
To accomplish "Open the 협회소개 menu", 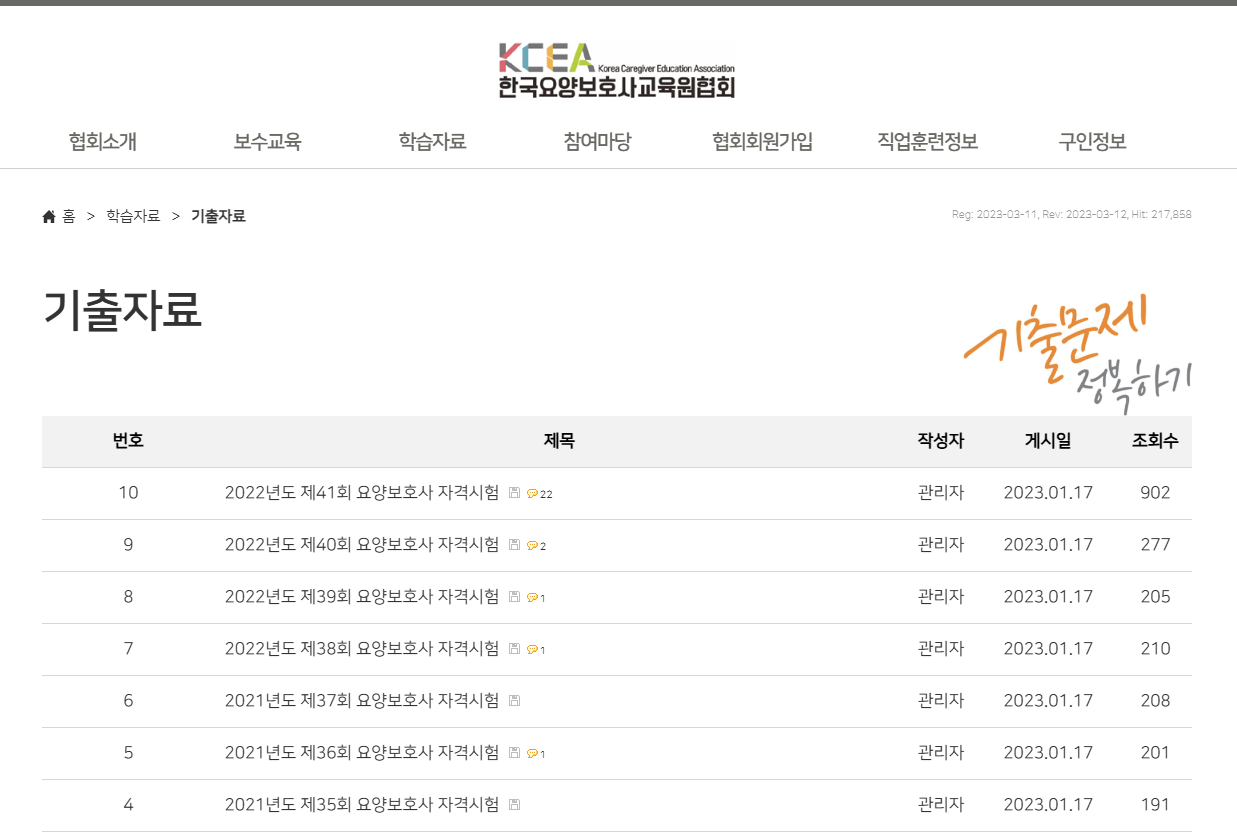I will pyautogui.click(x=103, y=142).
